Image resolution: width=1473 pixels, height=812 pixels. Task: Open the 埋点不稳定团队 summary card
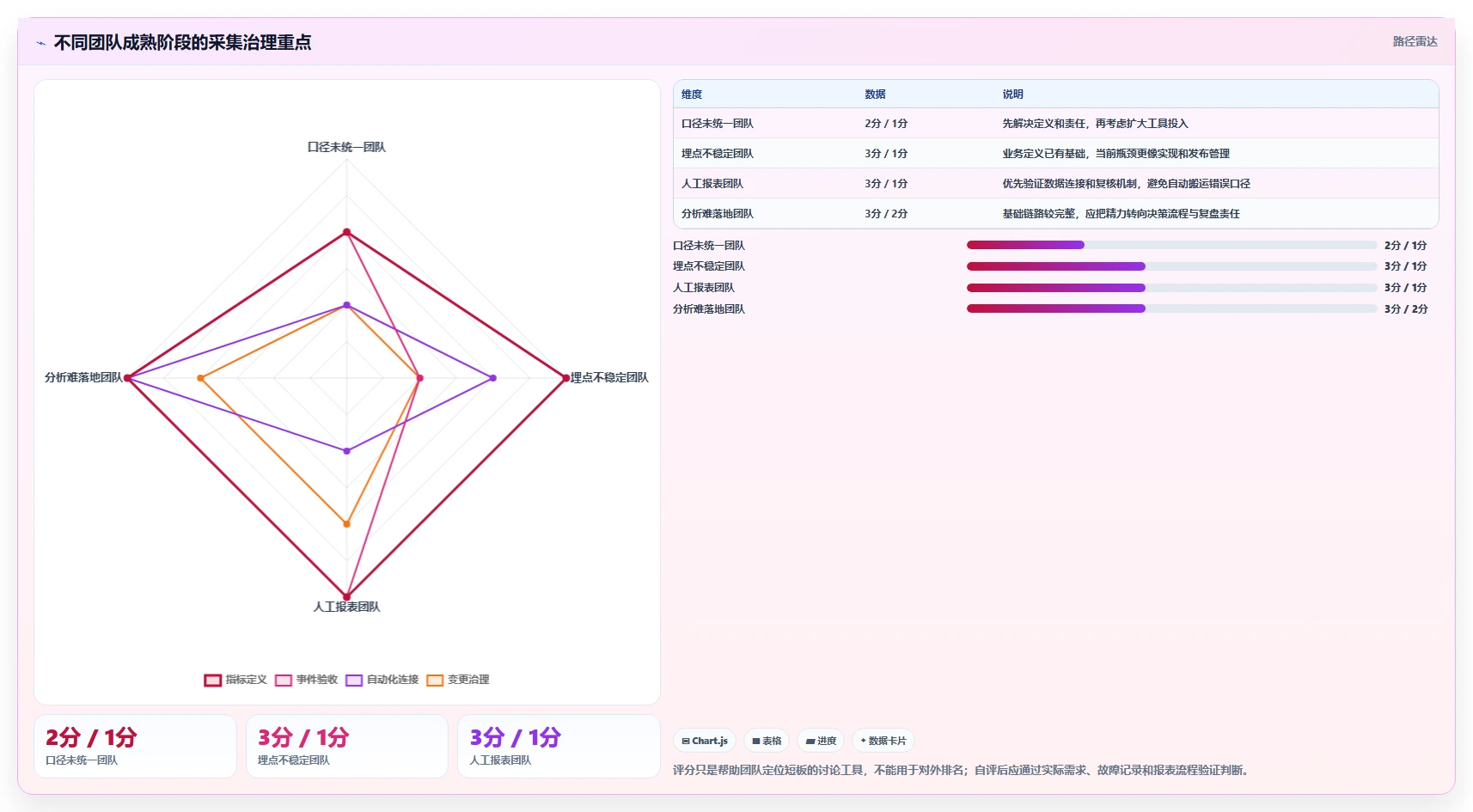point(347,747)
